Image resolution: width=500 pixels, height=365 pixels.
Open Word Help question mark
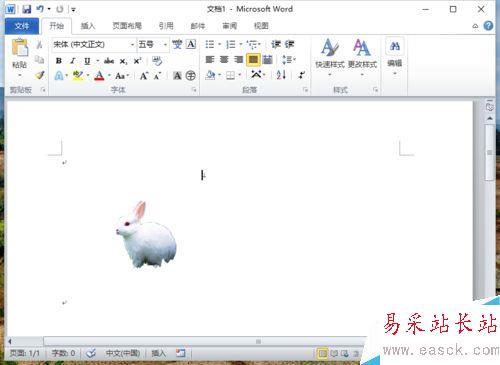tap(488, 26)
